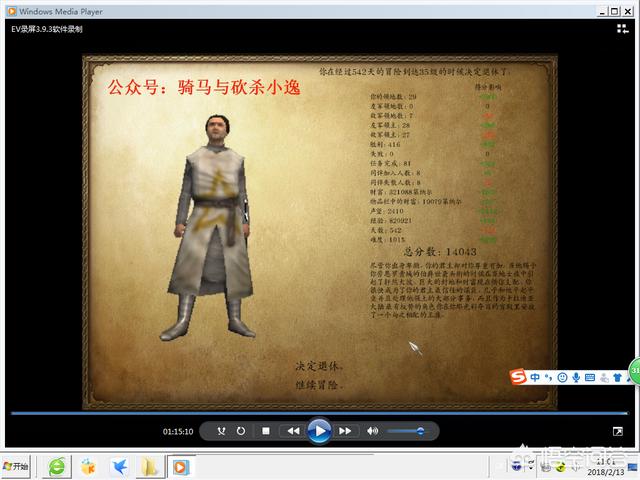Click the 总分数: 14043 total score text

tap(440, 251)
